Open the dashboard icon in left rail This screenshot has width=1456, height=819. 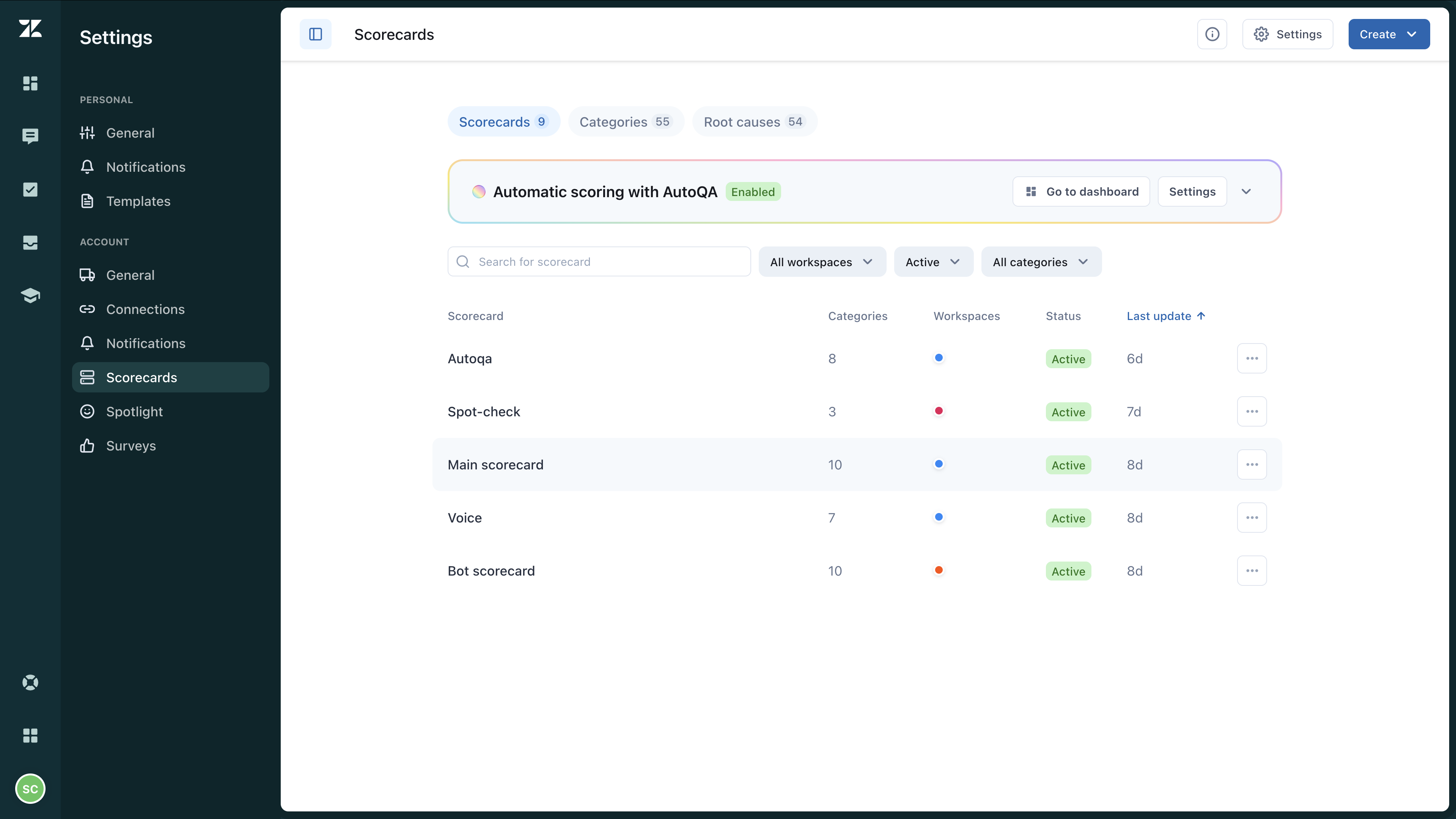coord(30,83)
